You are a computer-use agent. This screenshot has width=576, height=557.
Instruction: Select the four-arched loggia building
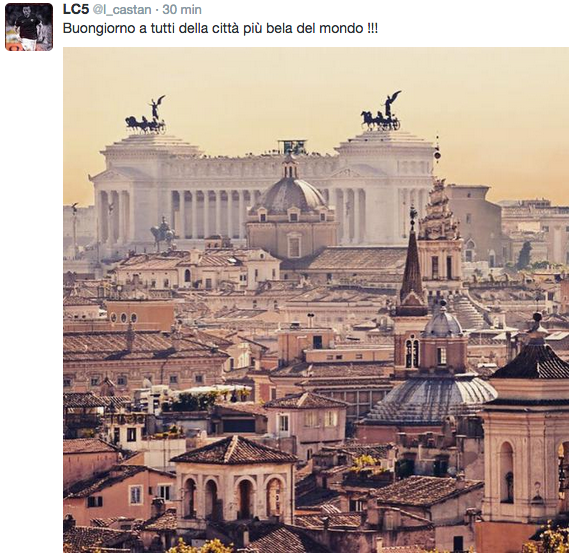(x=234, y=482)
